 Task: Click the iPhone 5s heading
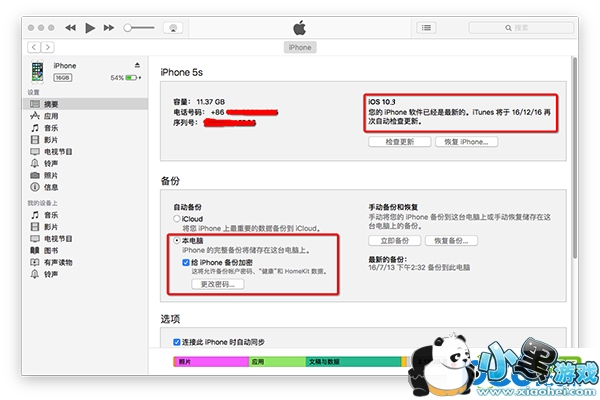pos(181,72)
